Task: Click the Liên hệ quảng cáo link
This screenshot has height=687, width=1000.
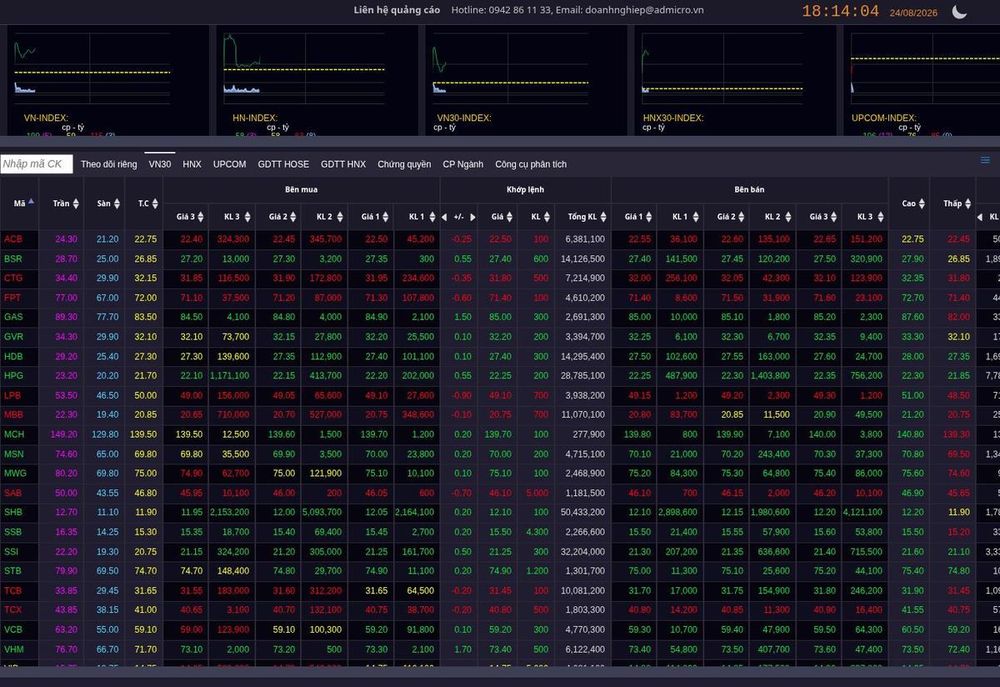Action: pos(397,10)
